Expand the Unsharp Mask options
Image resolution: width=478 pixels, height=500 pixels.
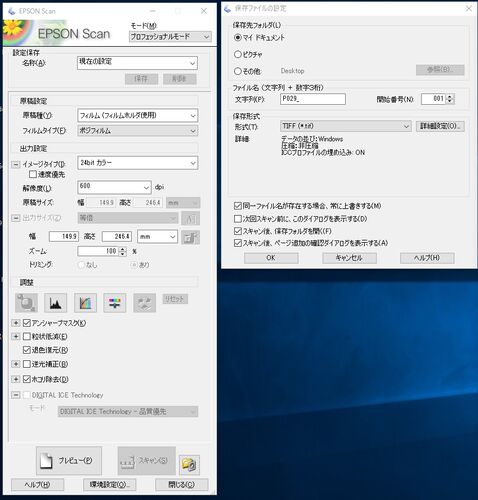pos(16,323)
